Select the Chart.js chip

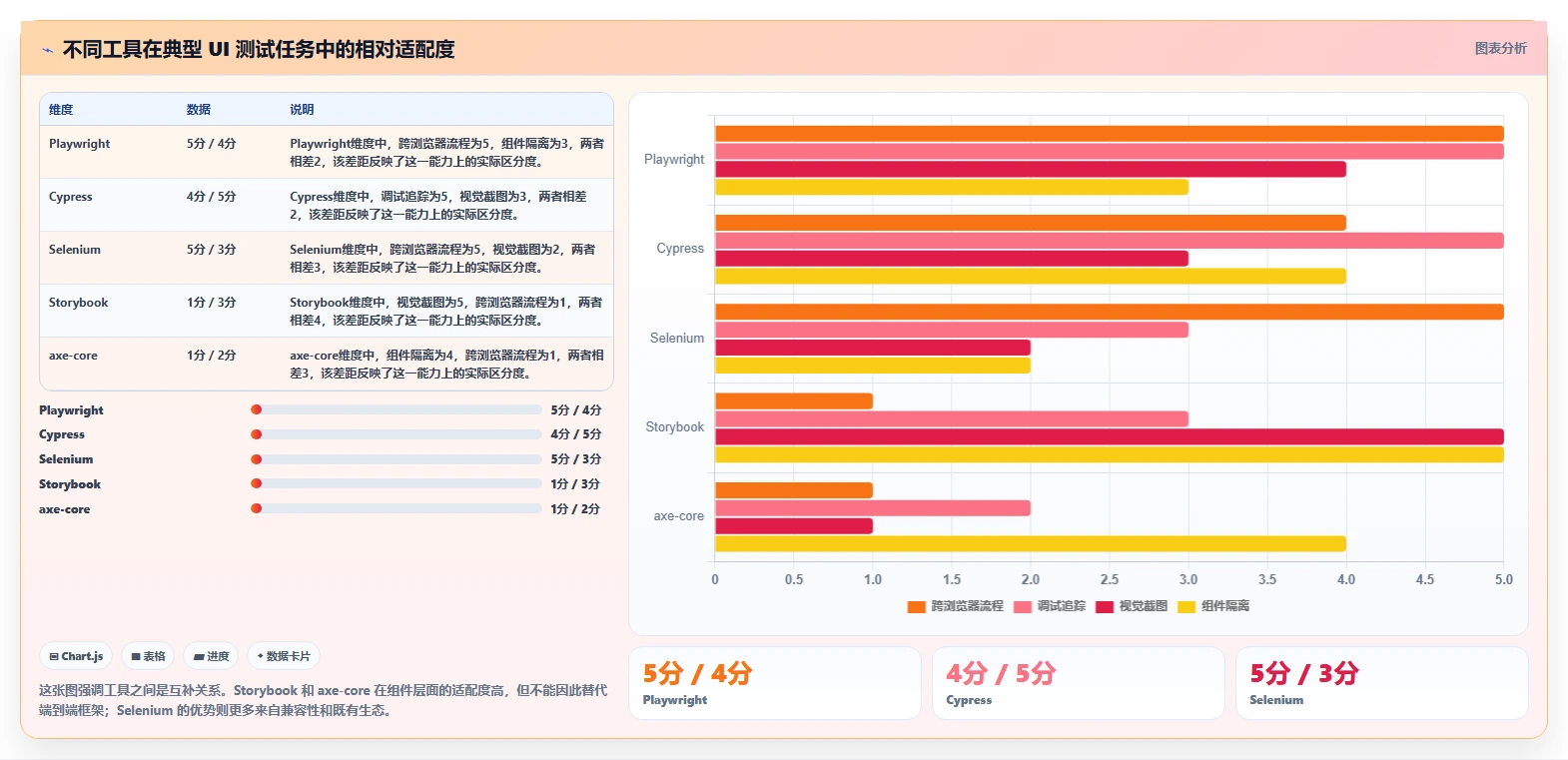[76, 656]
